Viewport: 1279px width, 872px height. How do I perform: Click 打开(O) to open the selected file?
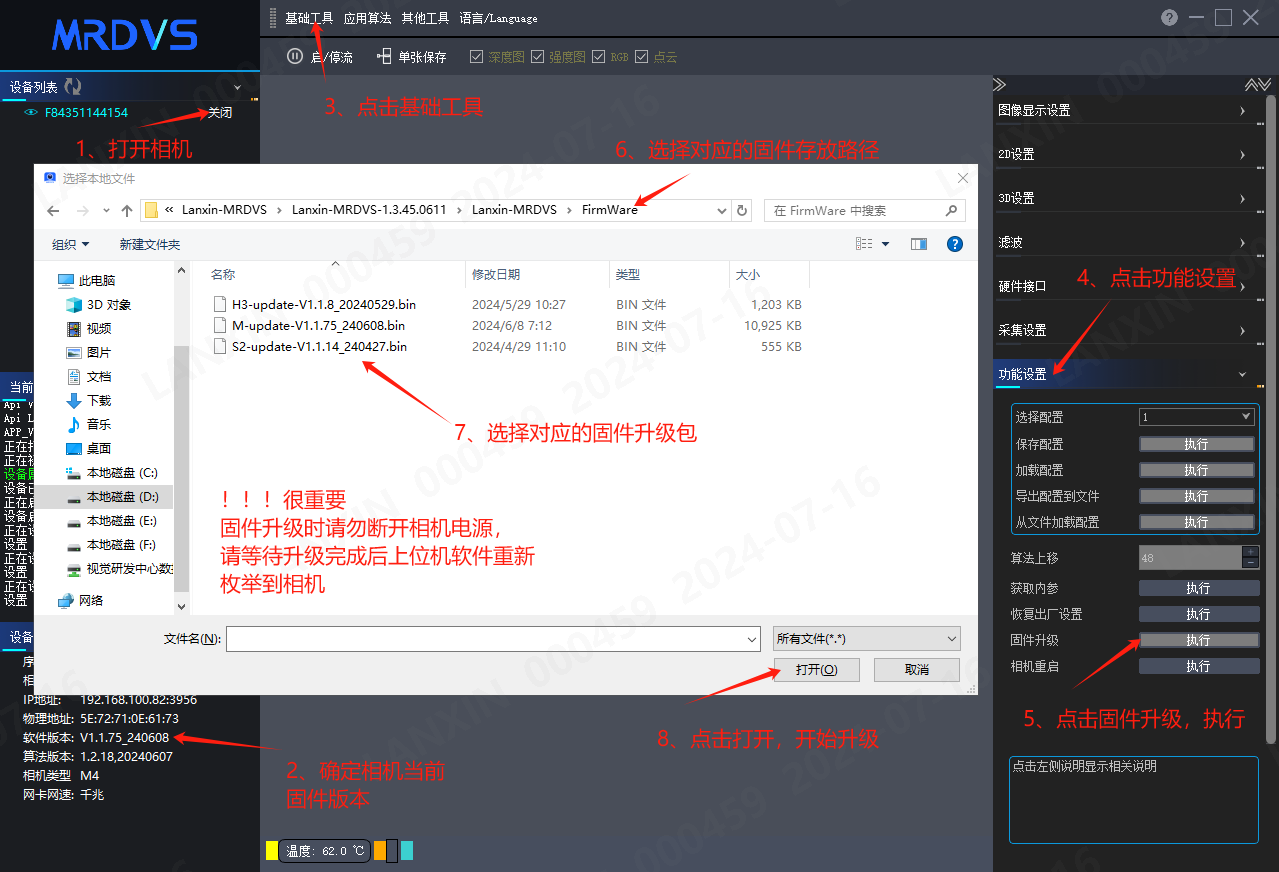coord(816,670)
